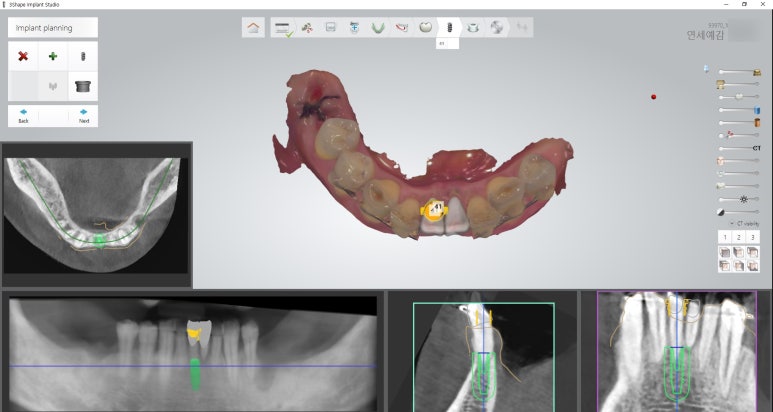The height and width of the screenshot is (412, 773).
Task: Open the tooth crown design step
Action: coord(426,28)
